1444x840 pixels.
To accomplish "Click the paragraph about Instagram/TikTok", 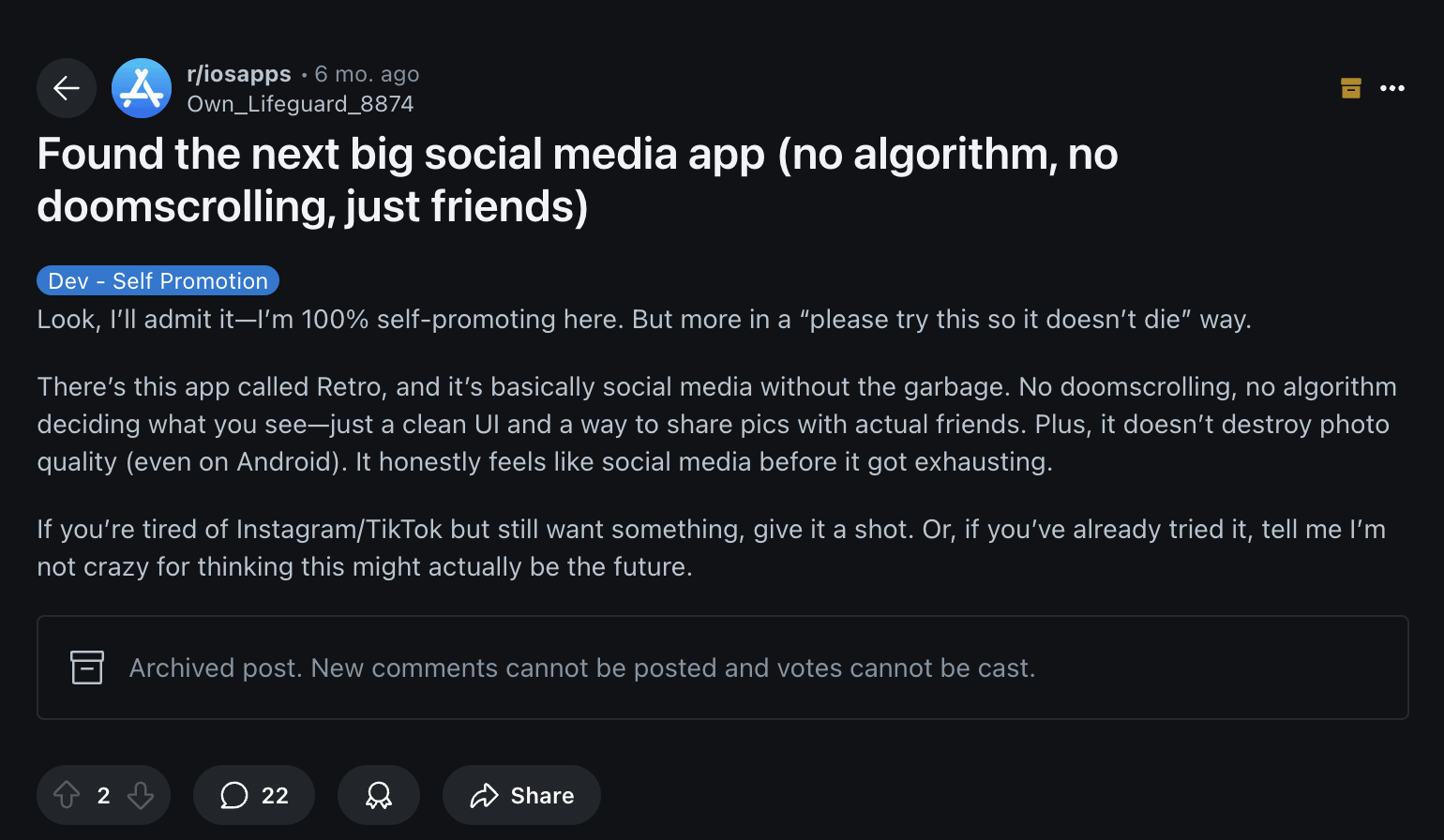I will pos(710,547).
